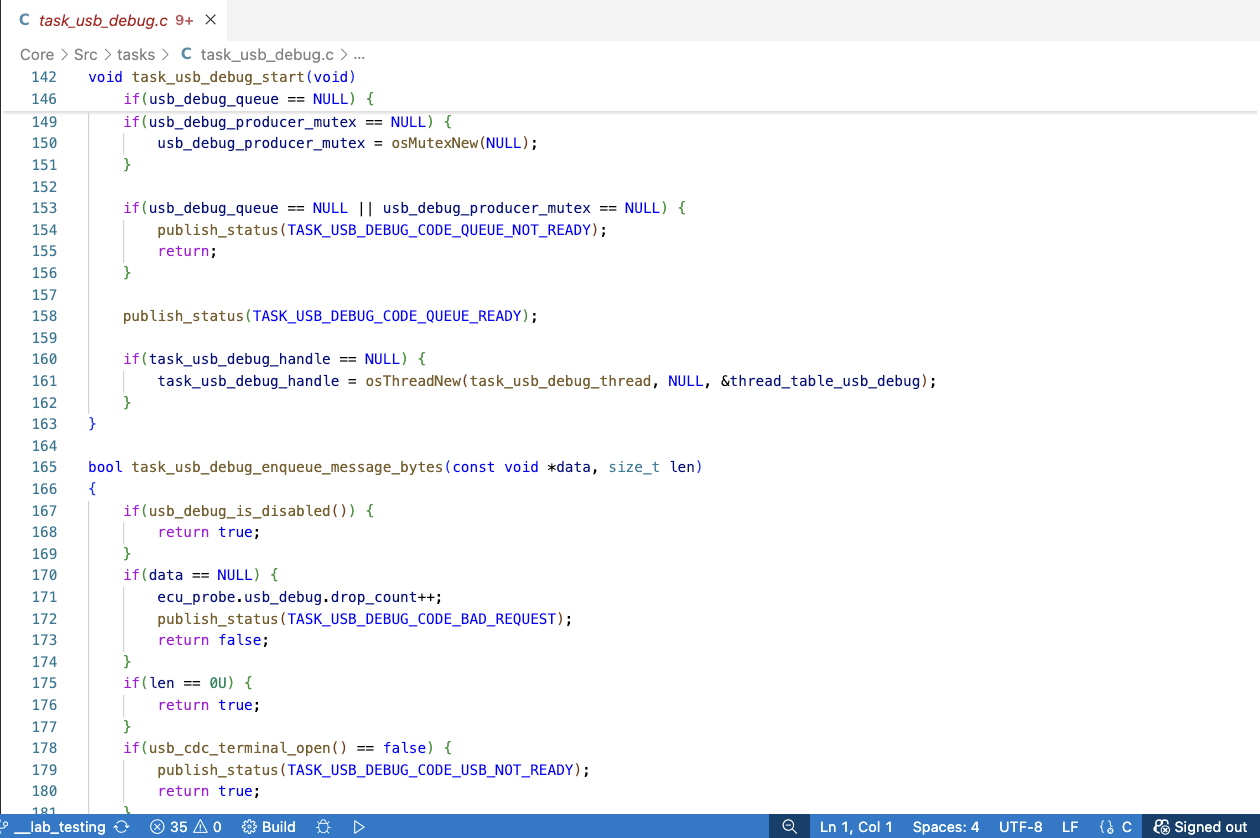Open the zoom magnifier in status bar
This screenshot has height=838, width=1260.
pos(789,827)
